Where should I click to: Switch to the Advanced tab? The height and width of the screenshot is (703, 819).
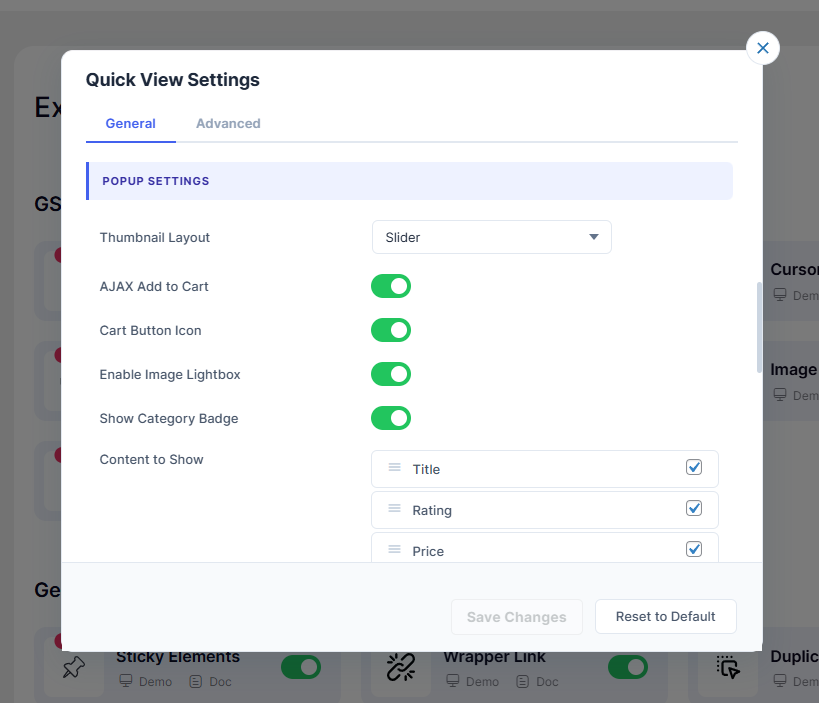(x=228, y=124)
